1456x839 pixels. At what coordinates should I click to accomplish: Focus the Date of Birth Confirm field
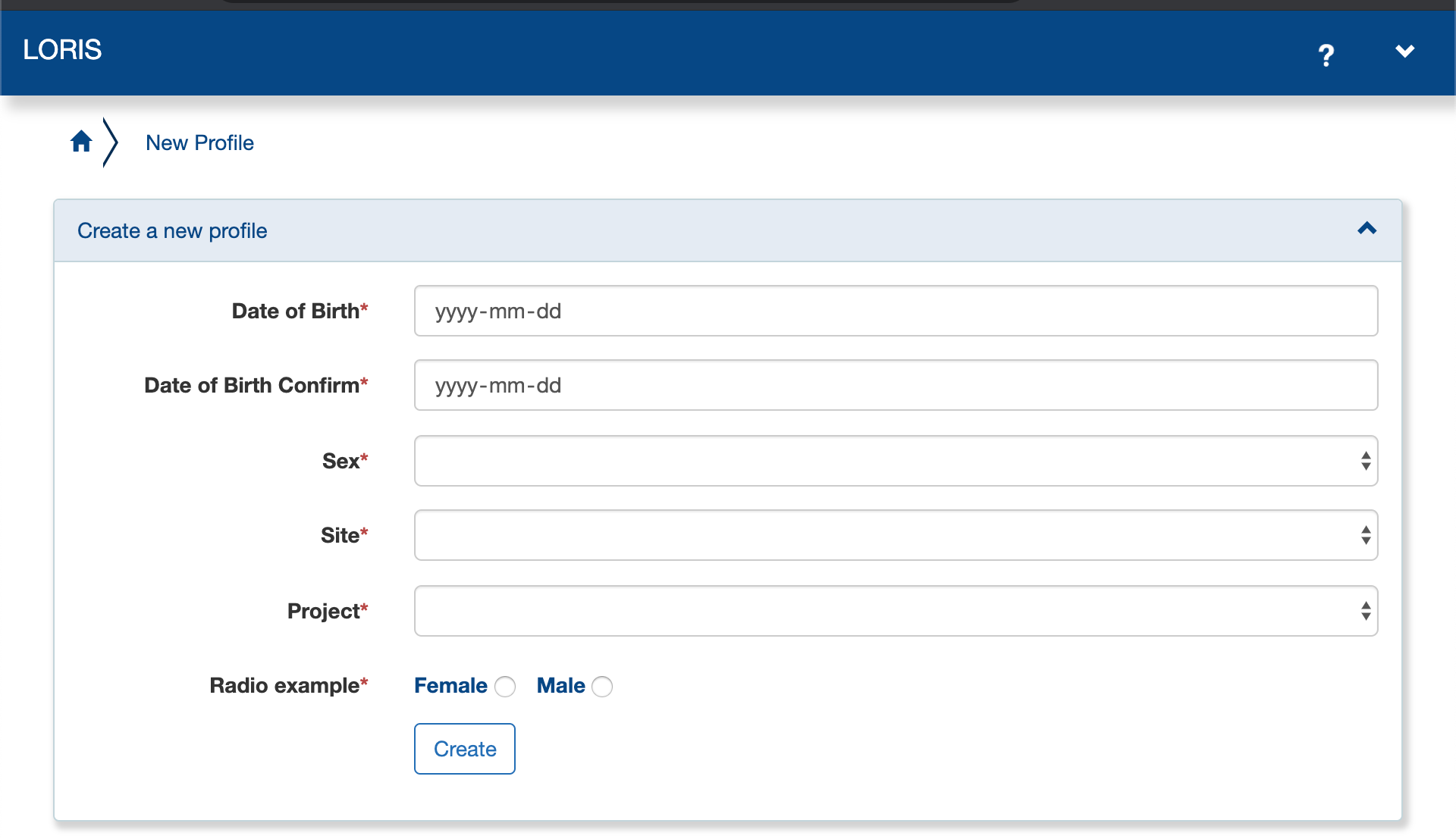896,385
